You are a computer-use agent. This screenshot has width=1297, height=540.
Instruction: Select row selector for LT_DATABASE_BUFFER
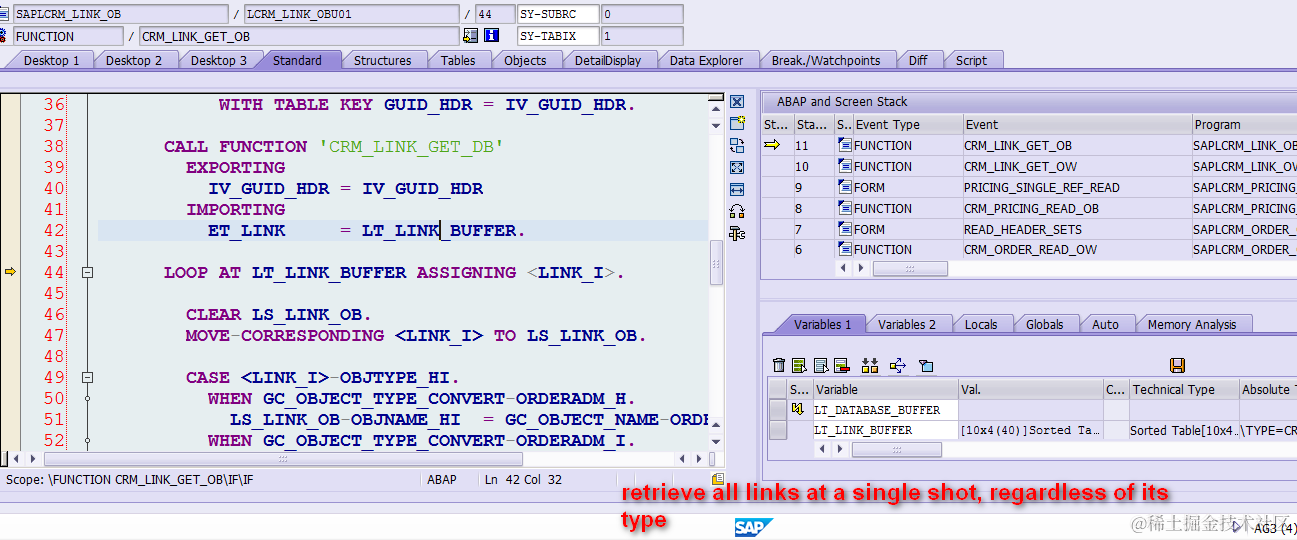[x=777, y=409]
